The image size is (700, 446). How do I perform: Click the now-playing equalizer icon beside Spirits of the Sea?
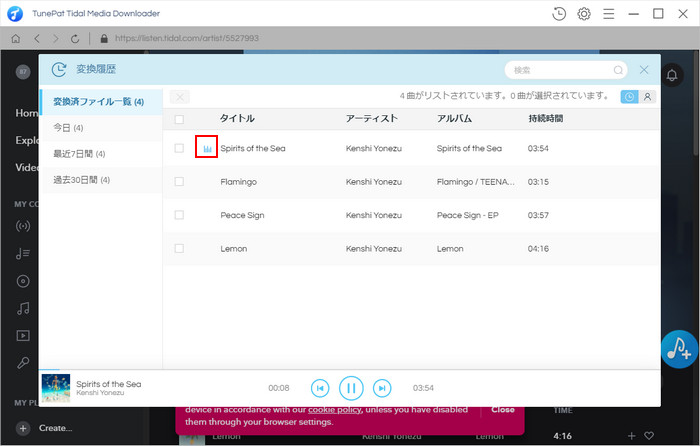(x=207, y=149)
